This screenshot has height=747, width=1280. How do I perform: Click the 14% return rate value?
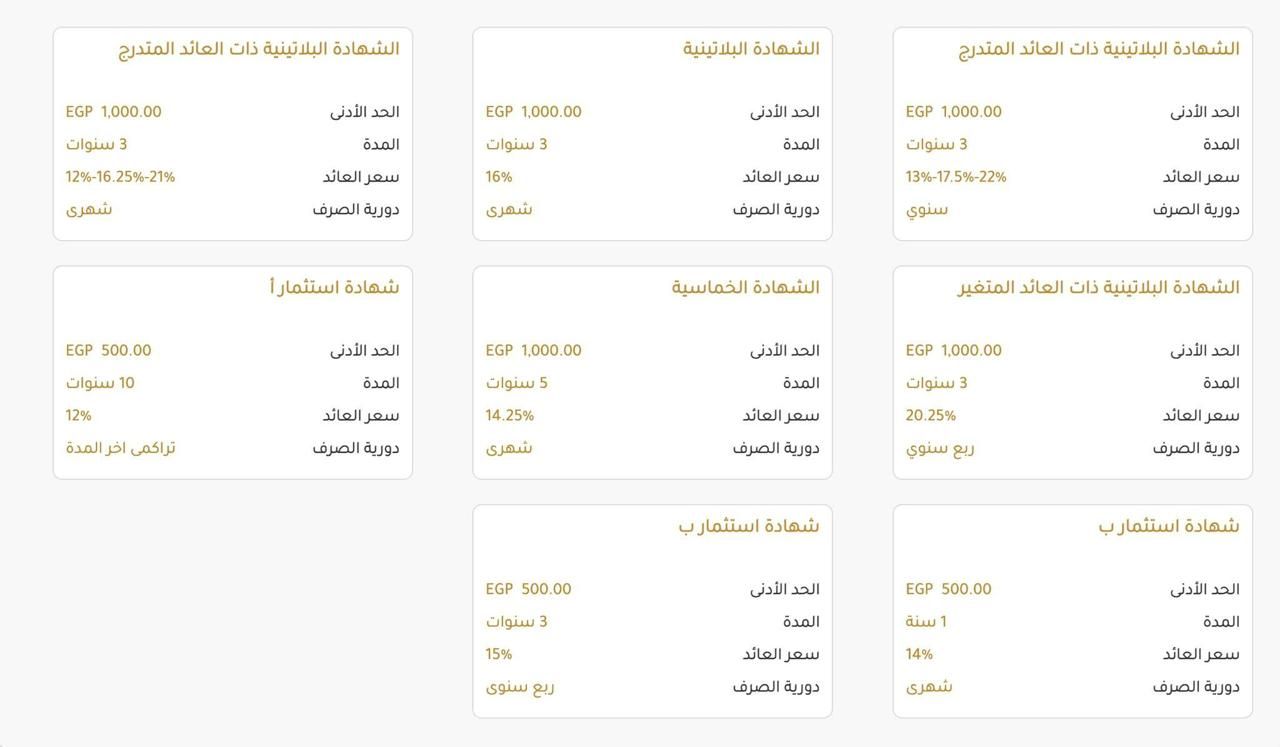[919, 654]
